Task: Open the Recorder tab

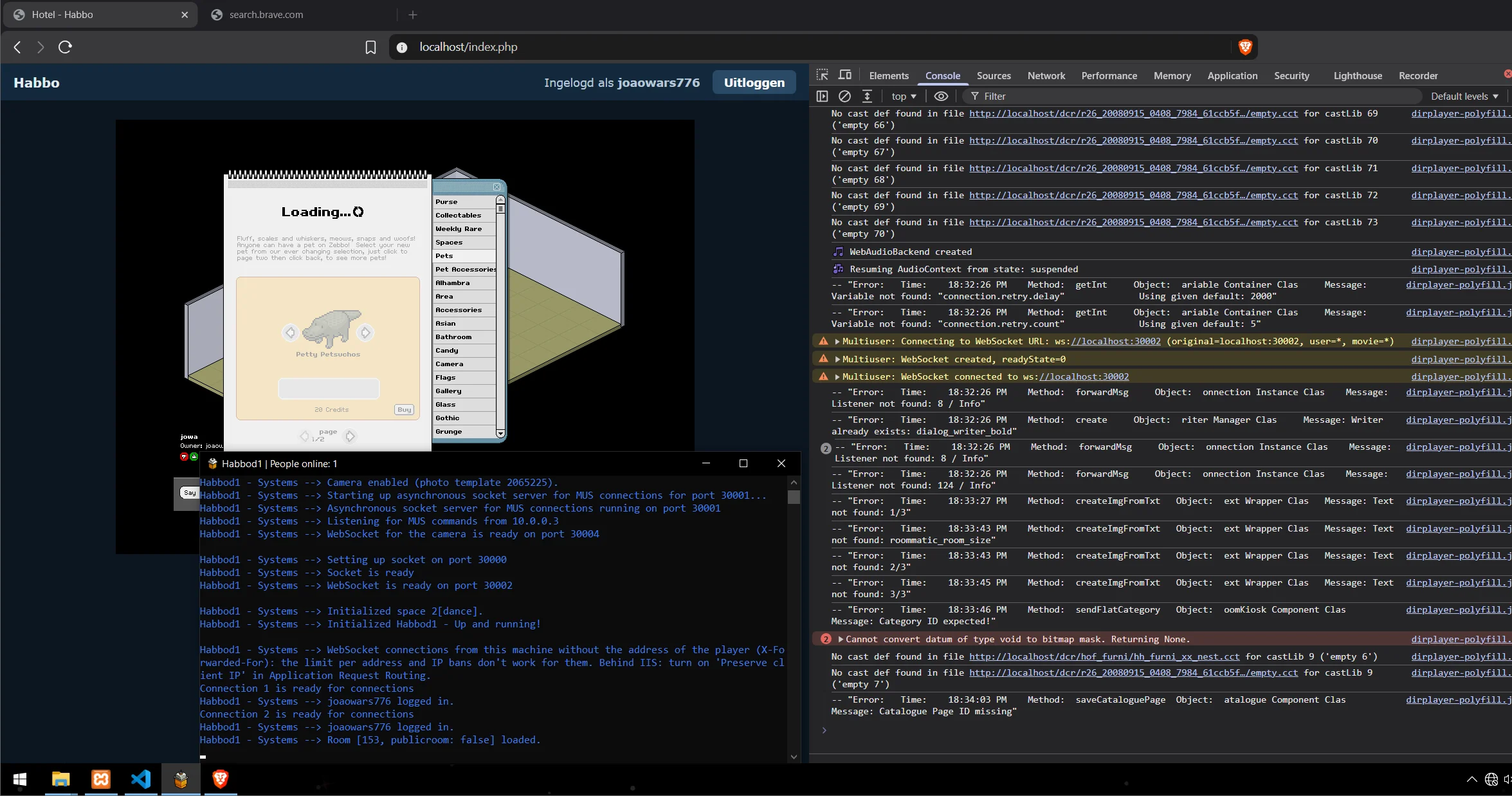Action: click(x=1418, y=75)
